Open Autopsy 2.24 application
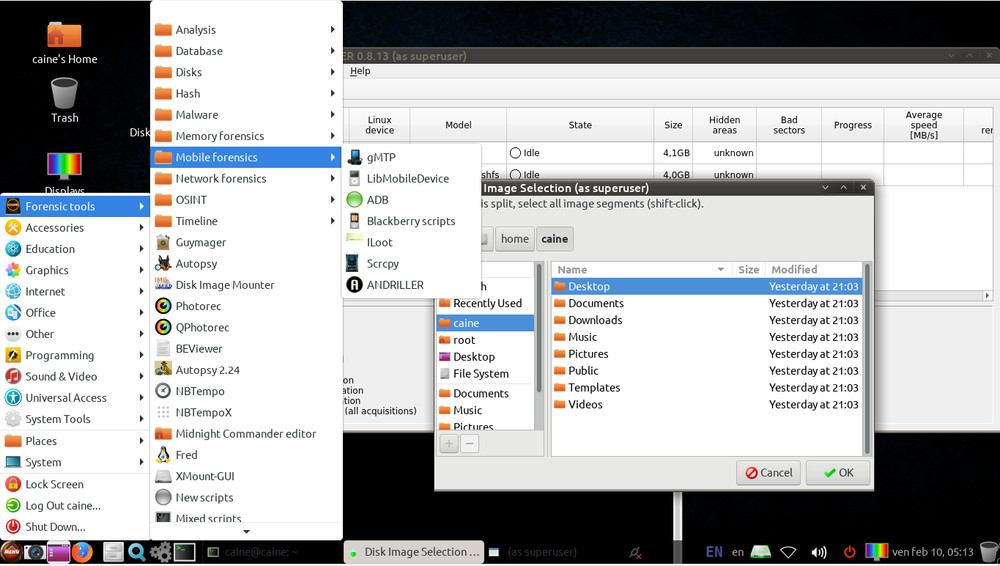Viewport: 1000px width, 566px height. pyautogui.click(x=207, y=370)
